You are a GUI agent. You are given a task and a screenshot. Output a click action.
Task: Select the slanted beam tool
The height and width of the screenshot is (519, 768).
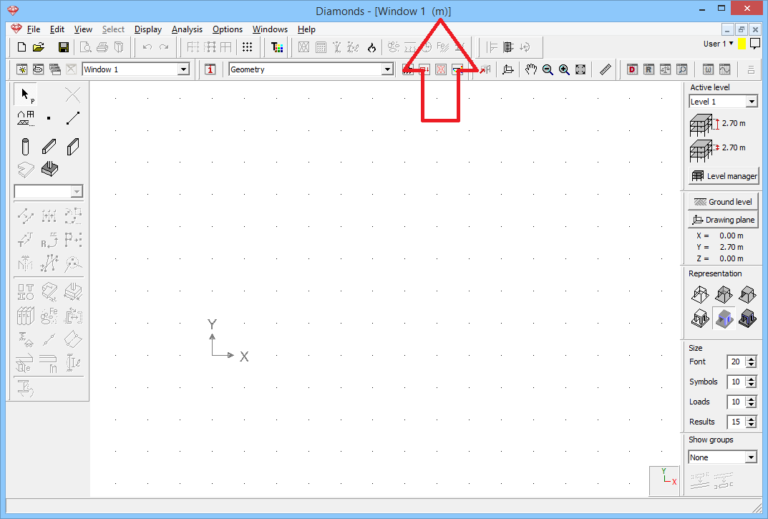point(49,146)
